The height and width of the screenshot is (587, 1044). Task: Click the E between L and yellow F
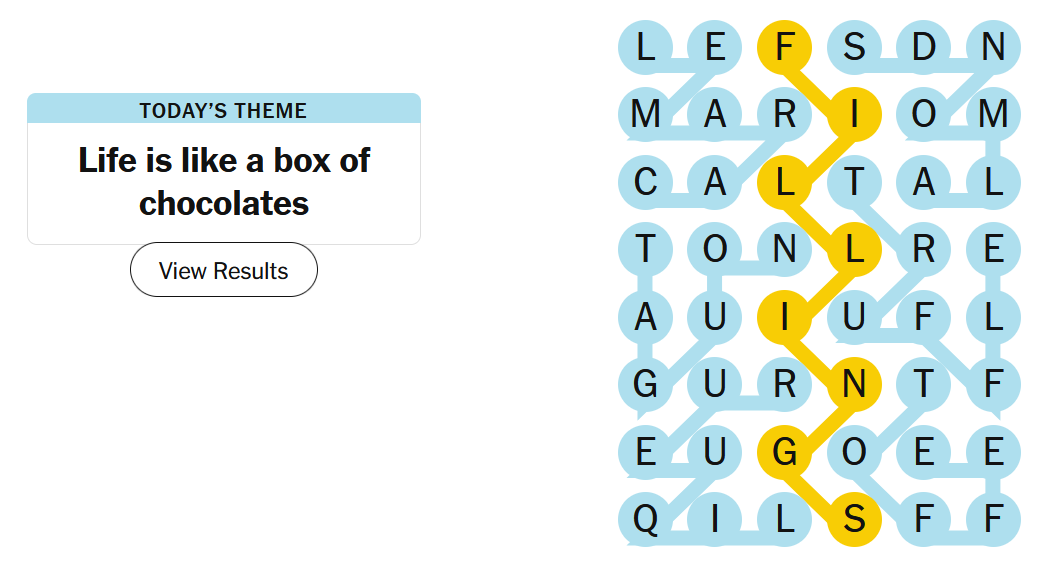[x=715, y=47]
